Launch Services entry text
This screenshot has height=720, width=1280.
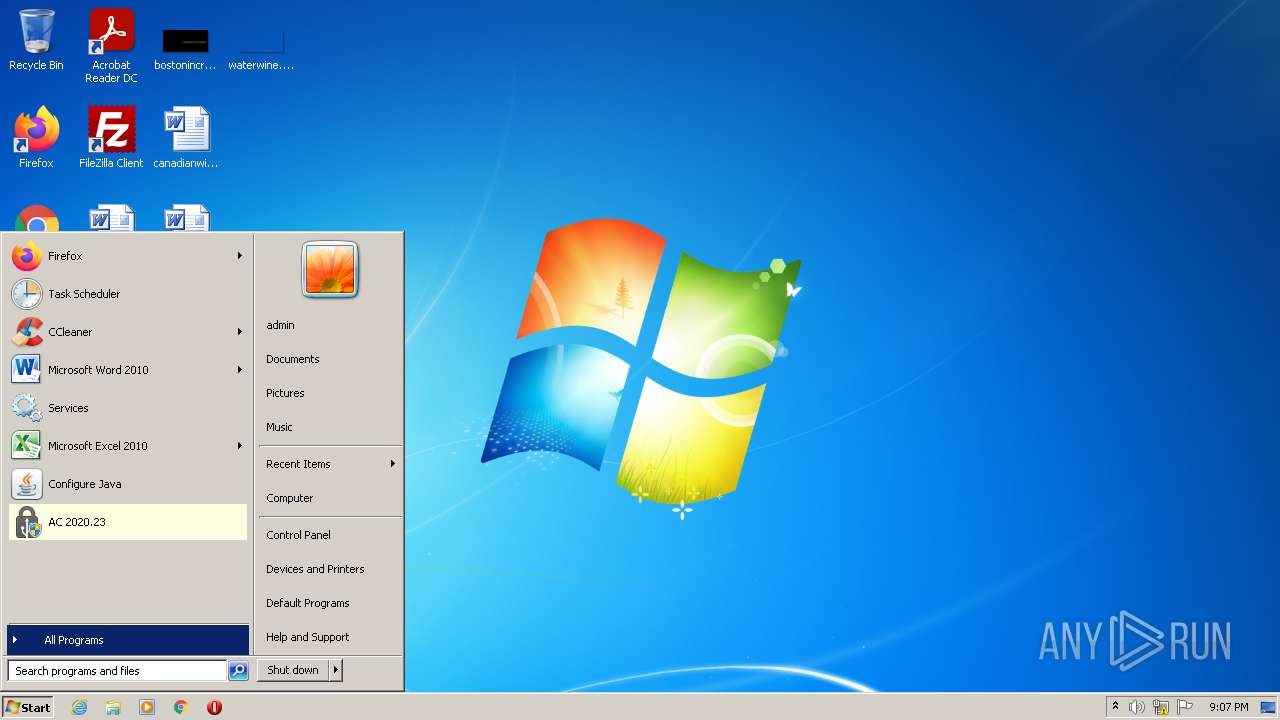pyautogui.click(x=68, y=408)
